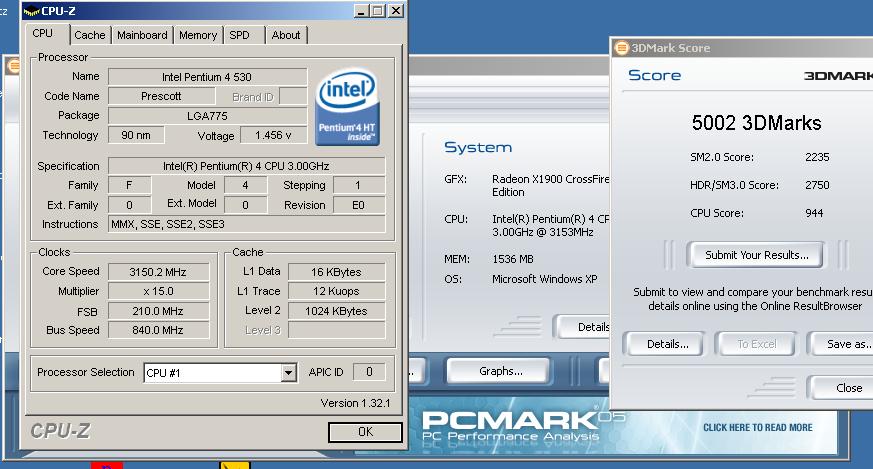Click the CPU-Z title bar icon

(32, 11)
